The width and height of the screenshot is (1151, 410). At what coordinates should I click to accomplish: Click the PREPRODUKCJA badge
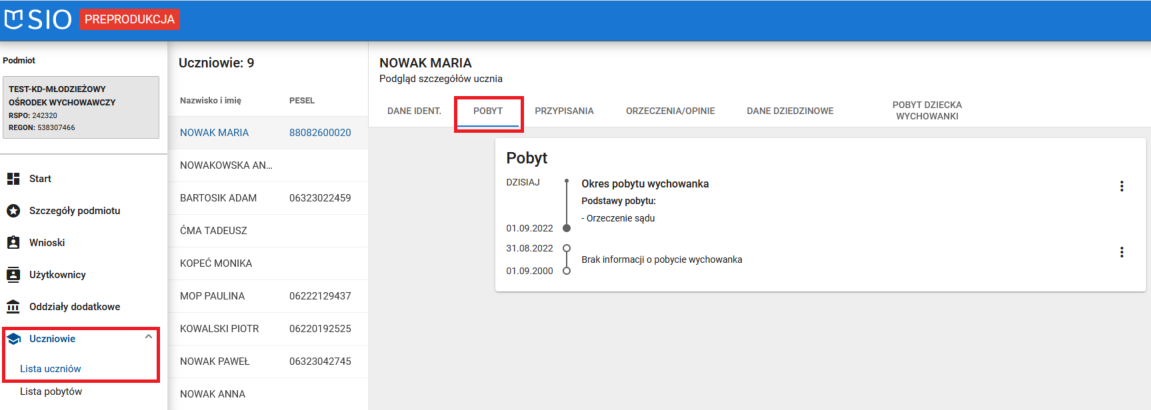coord(129,20)
